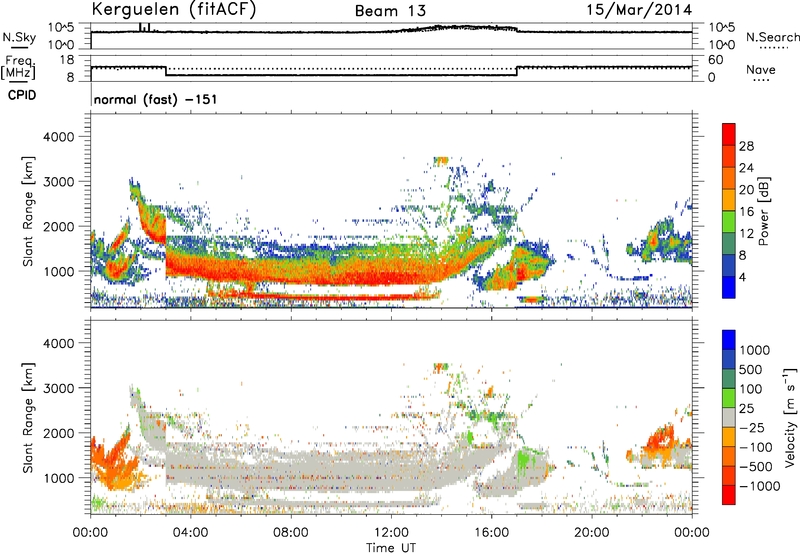Click the 4000 tick on power panel axis
Viewport: 800px width, 554px height.
coord(58,137)
